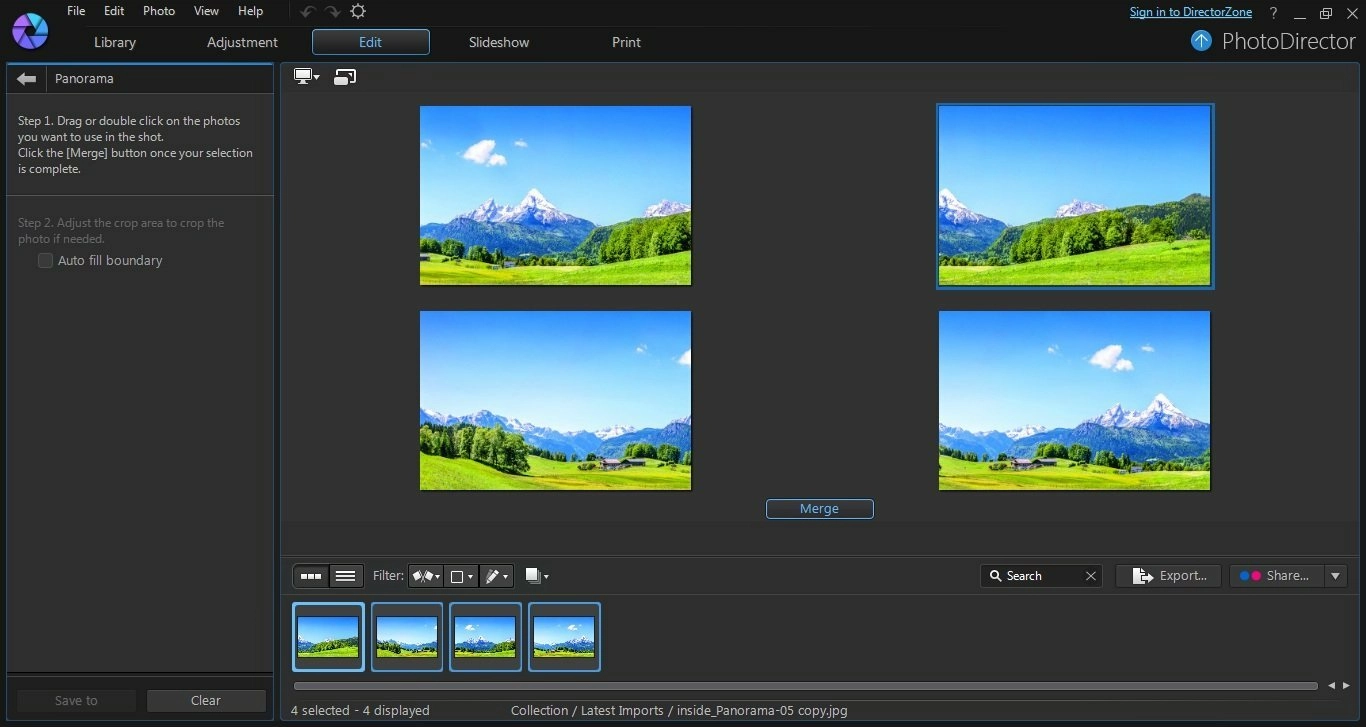Switch to list view in browser

pyautogui.click(x=345, y=576)
